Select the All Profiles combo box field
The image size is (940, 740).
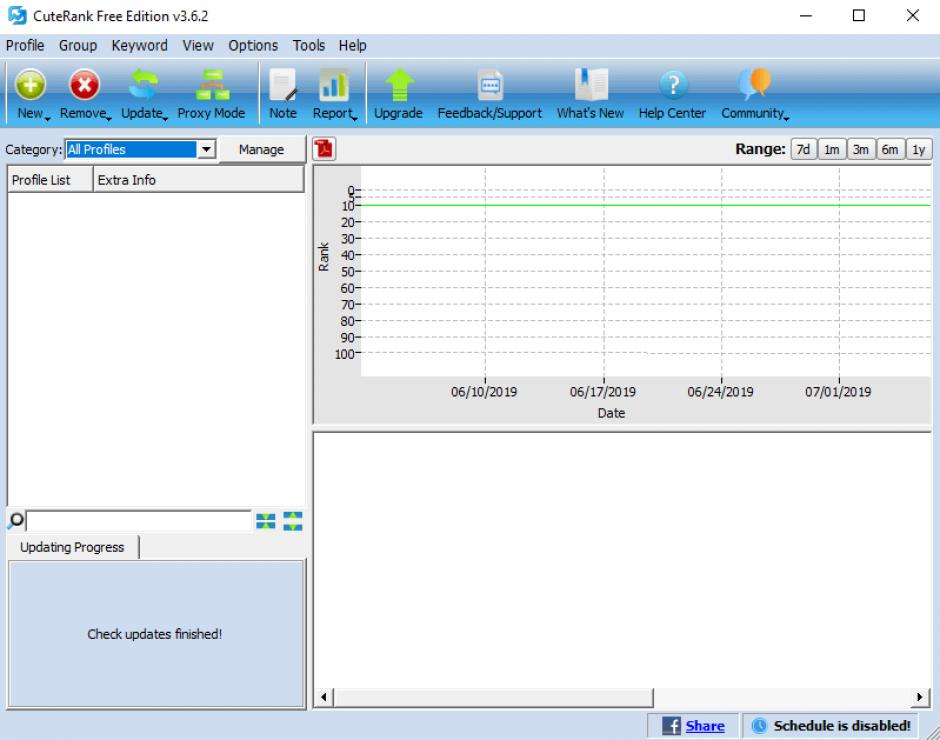(131, 149)
